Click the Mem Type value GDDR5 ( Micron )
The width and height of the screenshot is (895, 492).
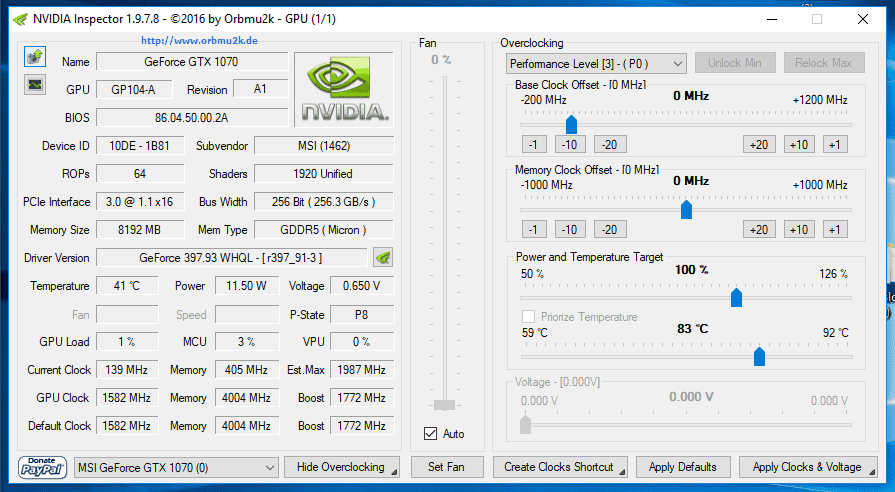click(x=324, y=230)
